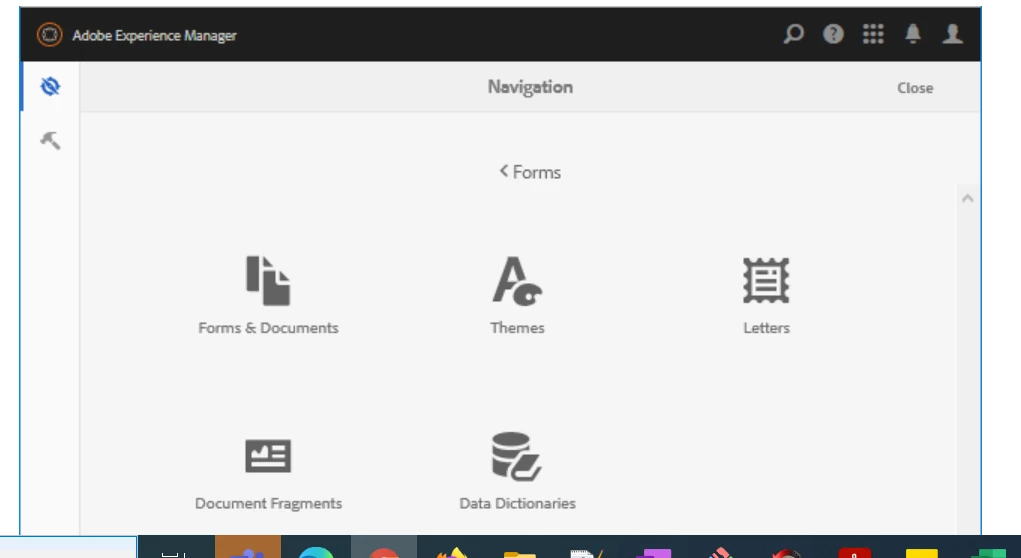Open the notifications bell

[x=913, y=34]
